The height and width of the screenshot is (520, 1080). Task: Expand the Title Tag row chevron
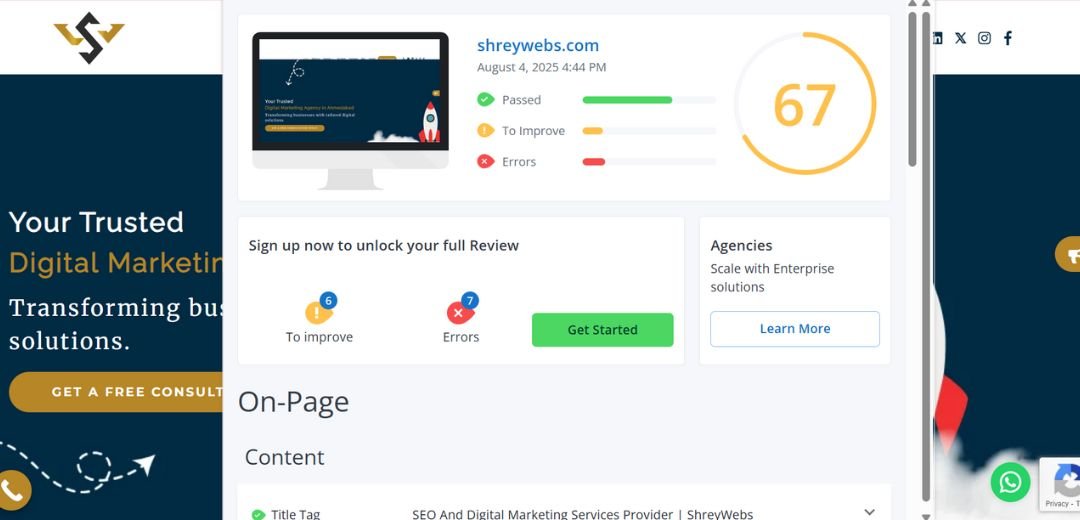tap(869, 512)
